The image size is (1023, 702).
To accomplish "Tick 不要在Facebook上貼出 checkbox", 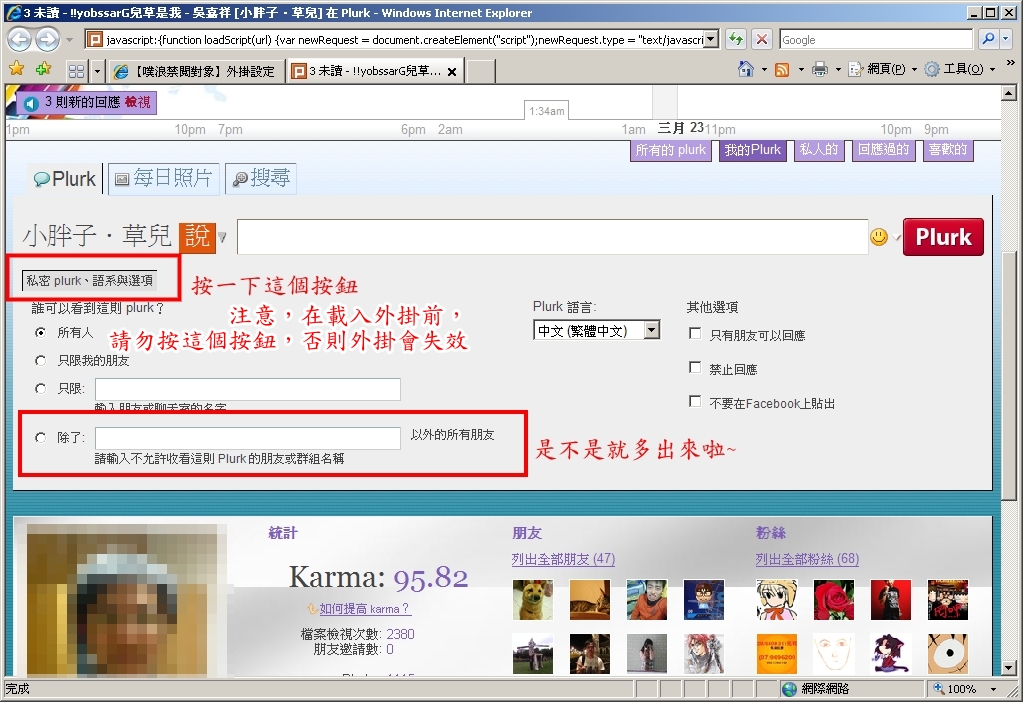I will tap(695, 402).
